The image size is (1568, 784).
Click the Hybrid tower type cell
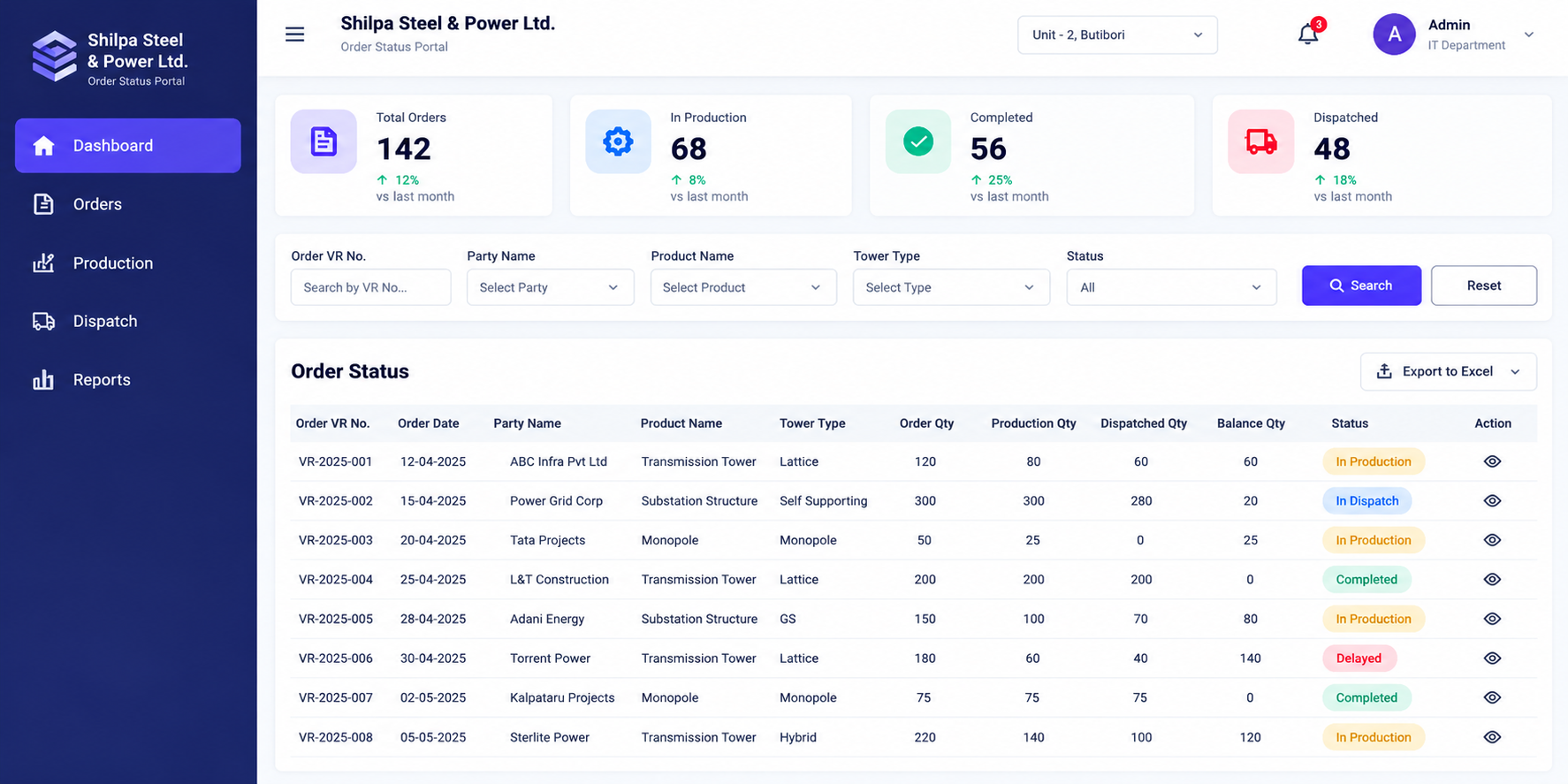(798, 737)
